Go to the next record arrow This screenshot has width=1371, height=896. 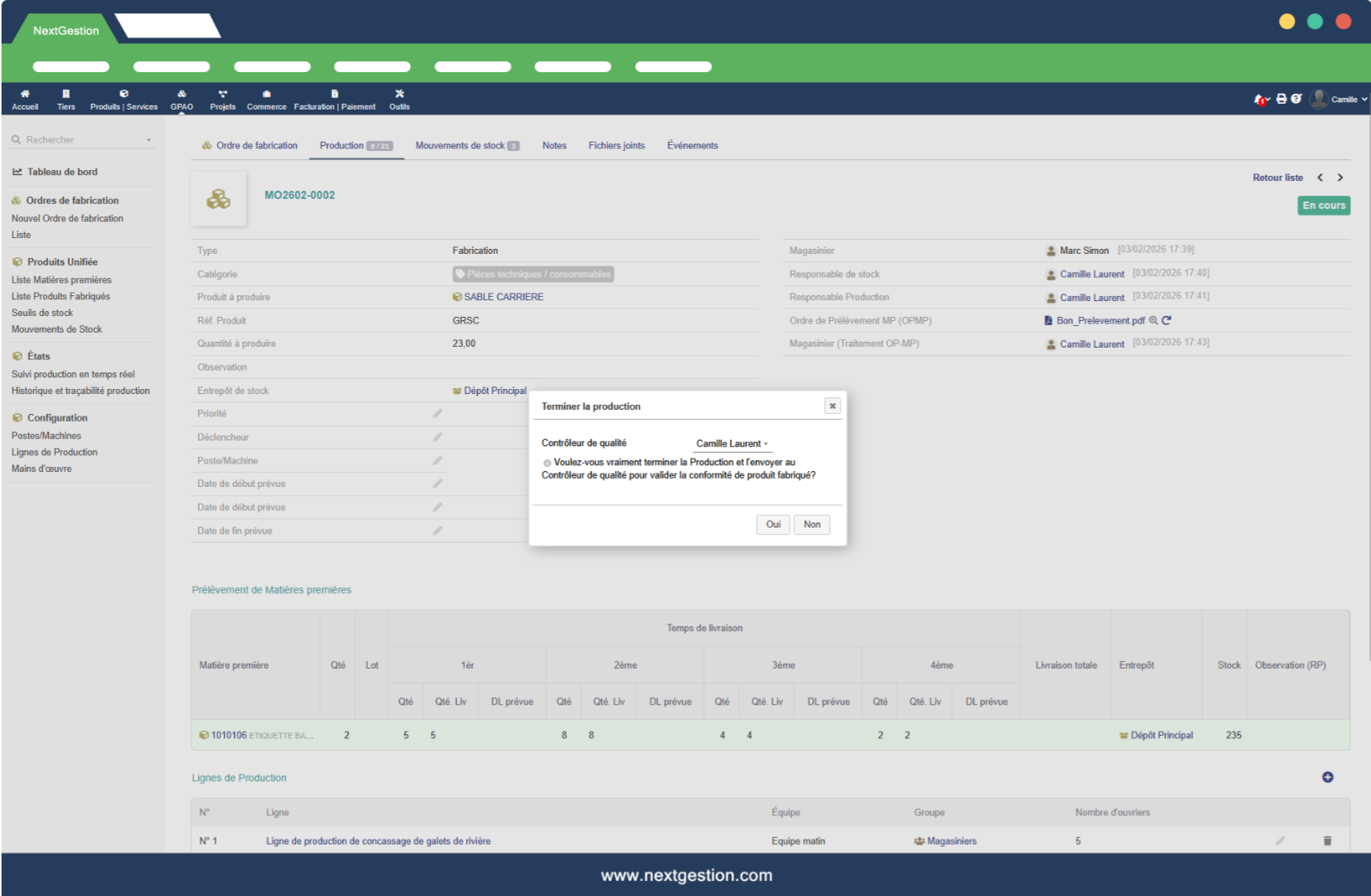pyautogui.click(x=1339, y=178)
